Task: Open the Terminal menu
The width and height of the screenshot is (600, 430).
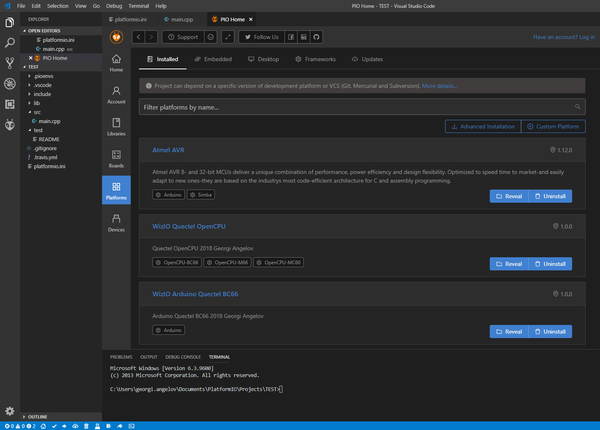Action: click(139, 6)
